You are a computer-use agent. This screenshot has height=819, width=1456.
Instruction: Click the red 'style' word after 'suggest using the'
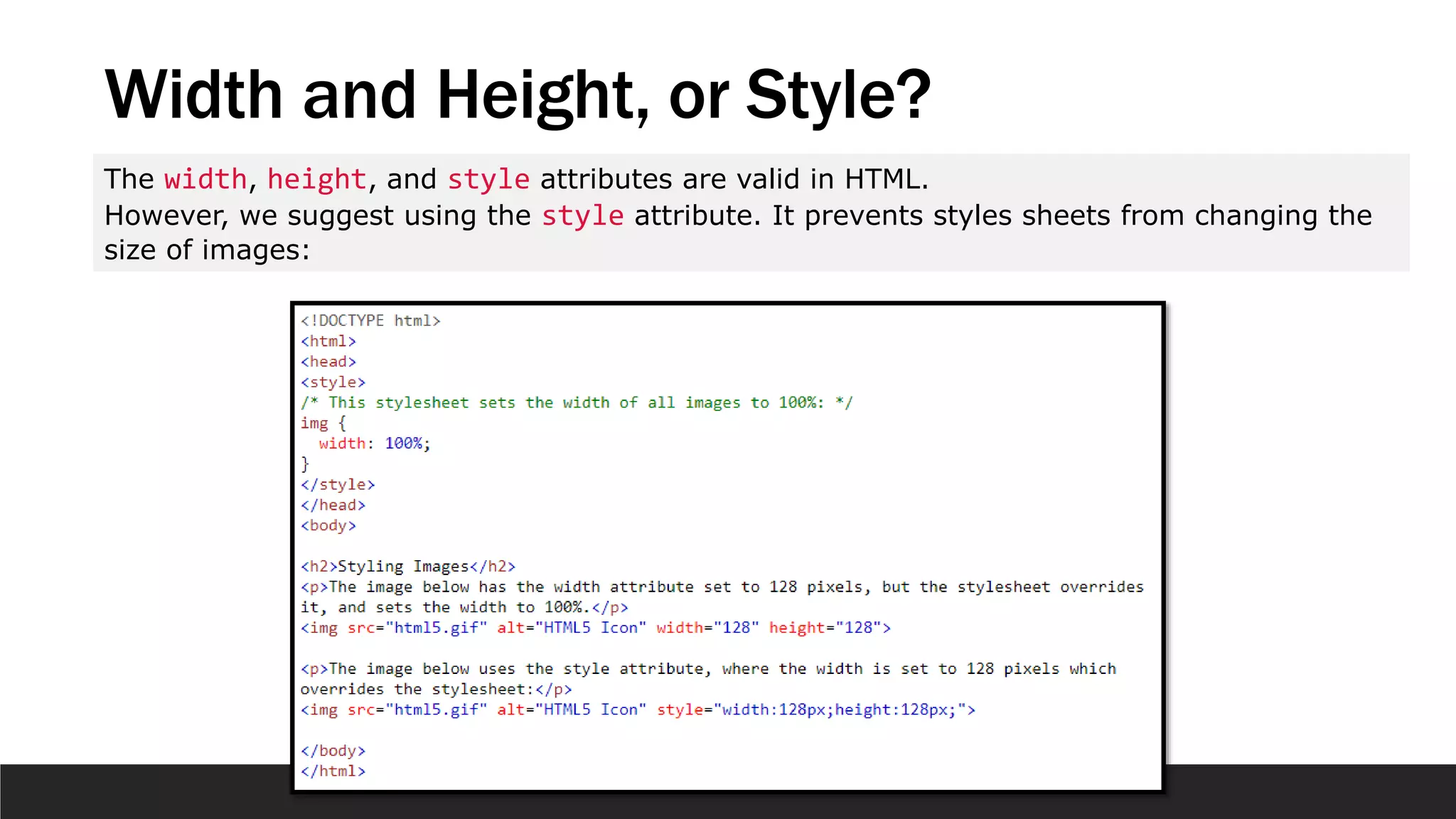[582, 215]
